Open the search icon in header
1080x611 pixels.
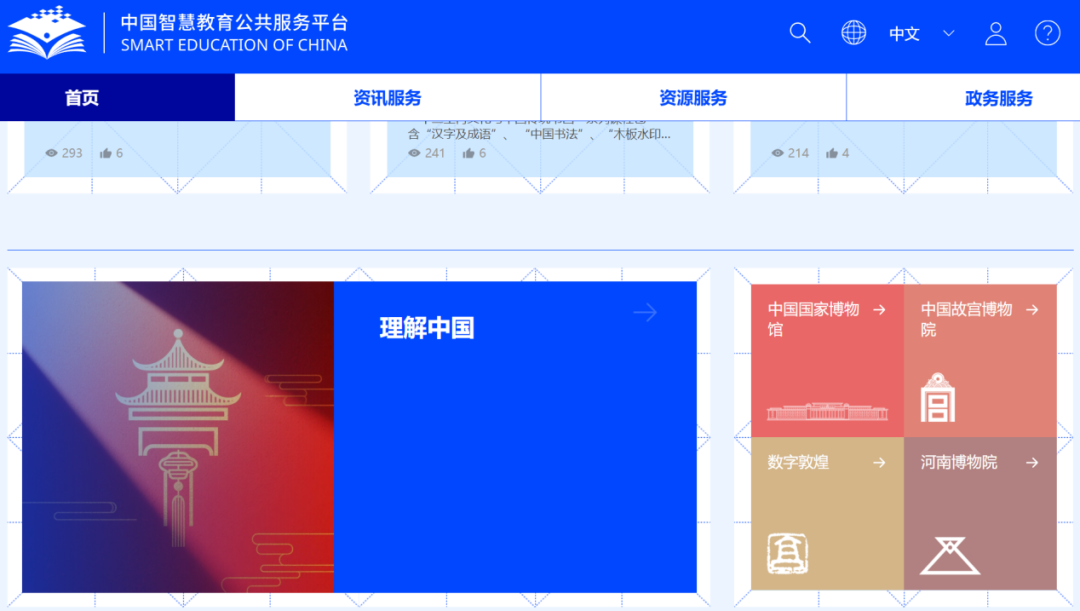[800, 33]
